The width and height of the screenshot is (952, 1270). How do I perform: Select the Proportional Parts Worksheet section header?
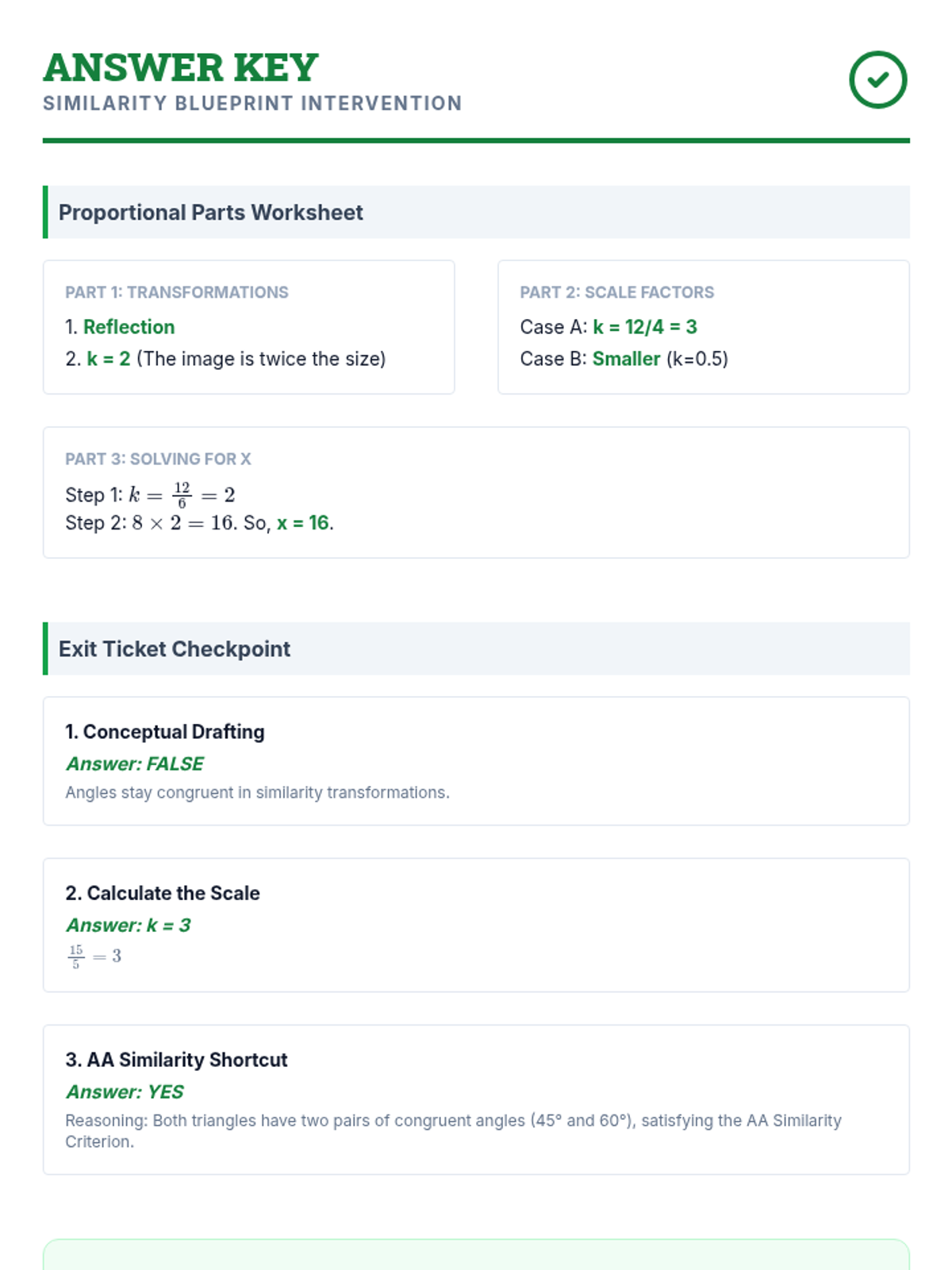point(476,212)
